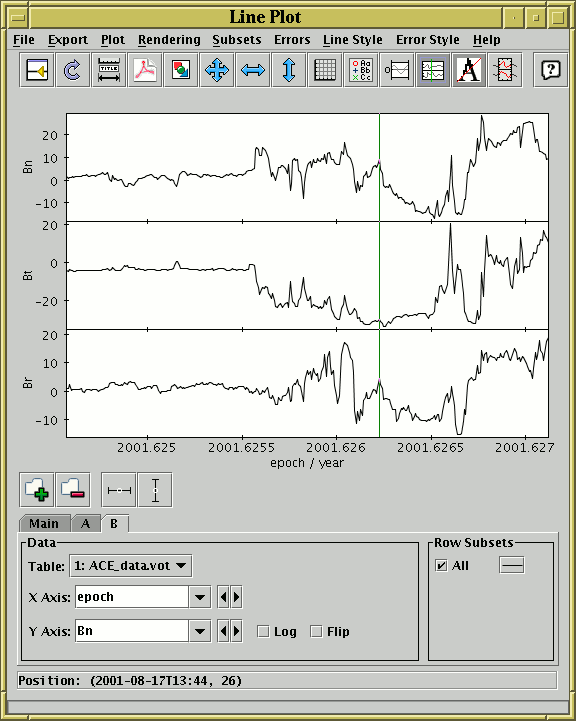Click the export to PDF icon
The width and height of the screenshot is (576, 721).
pos(145,70)
